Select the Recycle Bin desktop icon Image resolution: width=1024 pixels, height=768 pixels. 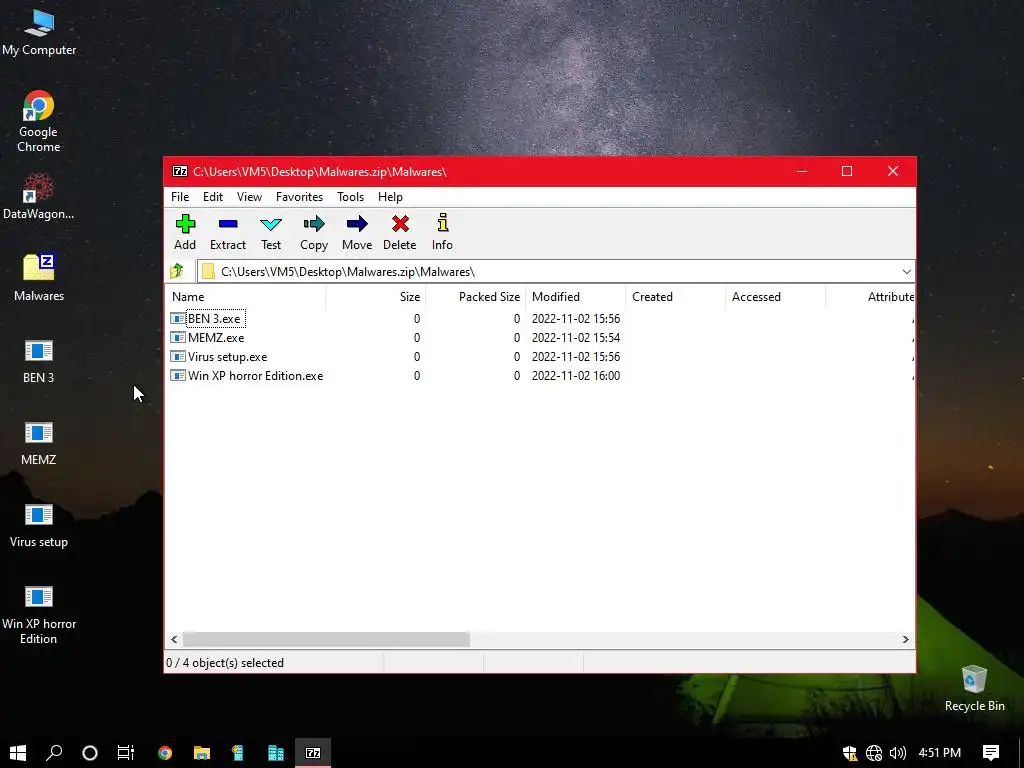pos(974,688)
